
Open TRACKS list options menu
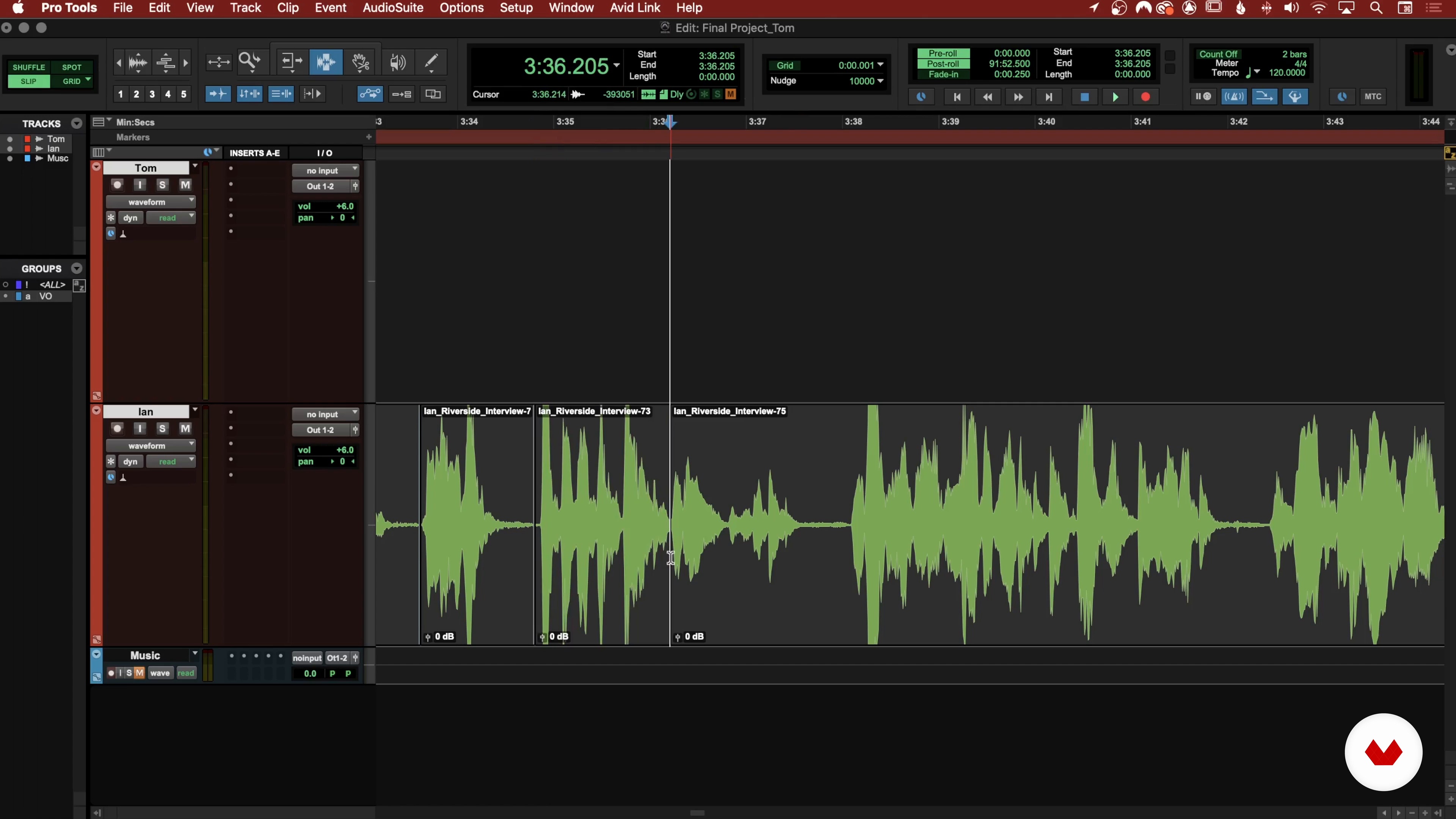(77, 123)
